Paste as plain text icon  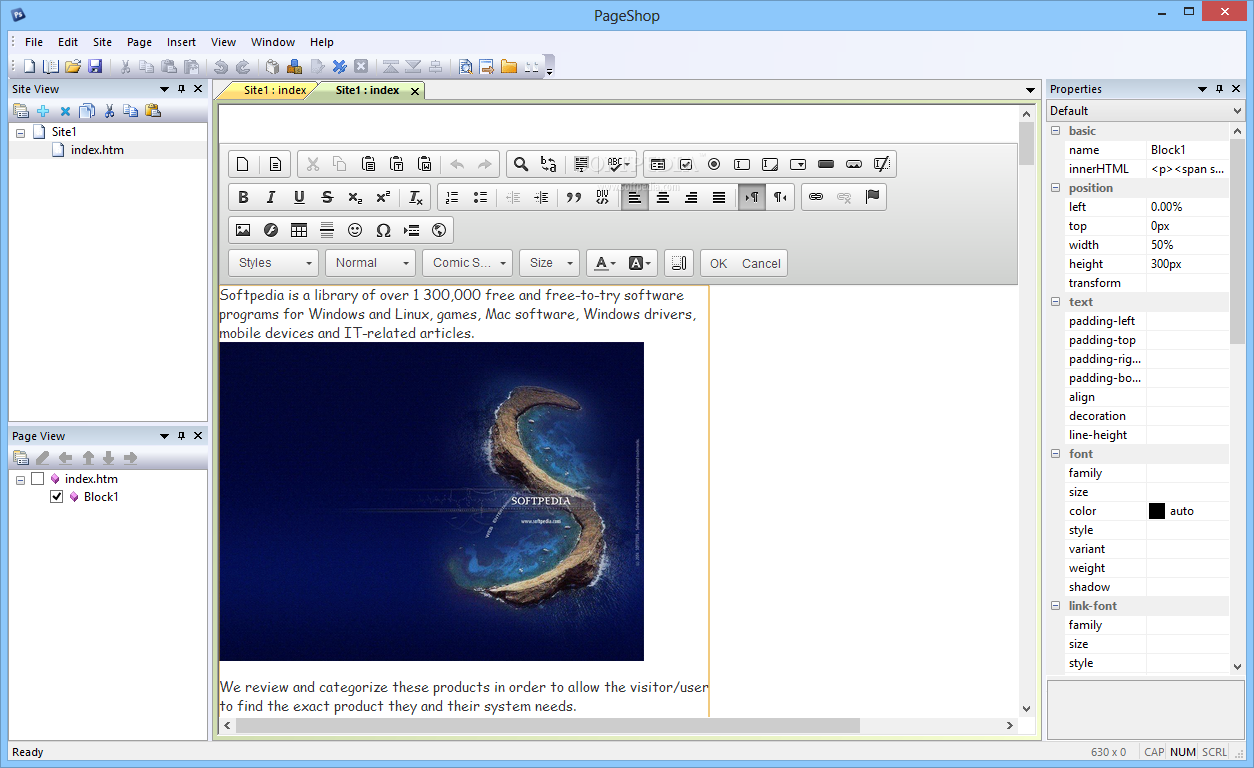pyautogui.click(x=397, y=165)
